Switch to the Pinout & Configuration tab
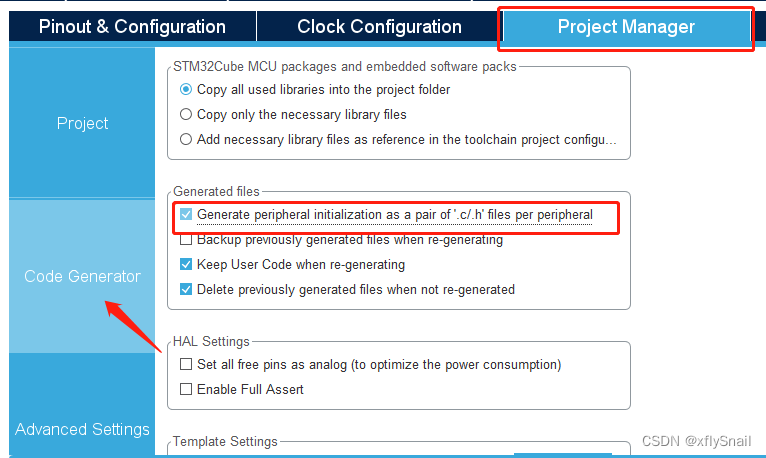Image resolution: width=766 pixels, height=458 pixels. [132, 27]
